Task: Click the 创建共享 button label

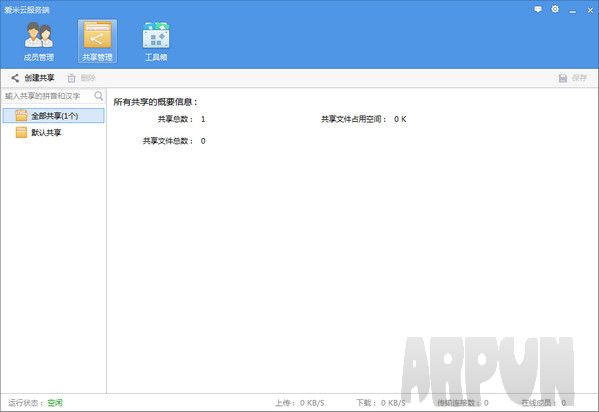Action: pos(39,78)
